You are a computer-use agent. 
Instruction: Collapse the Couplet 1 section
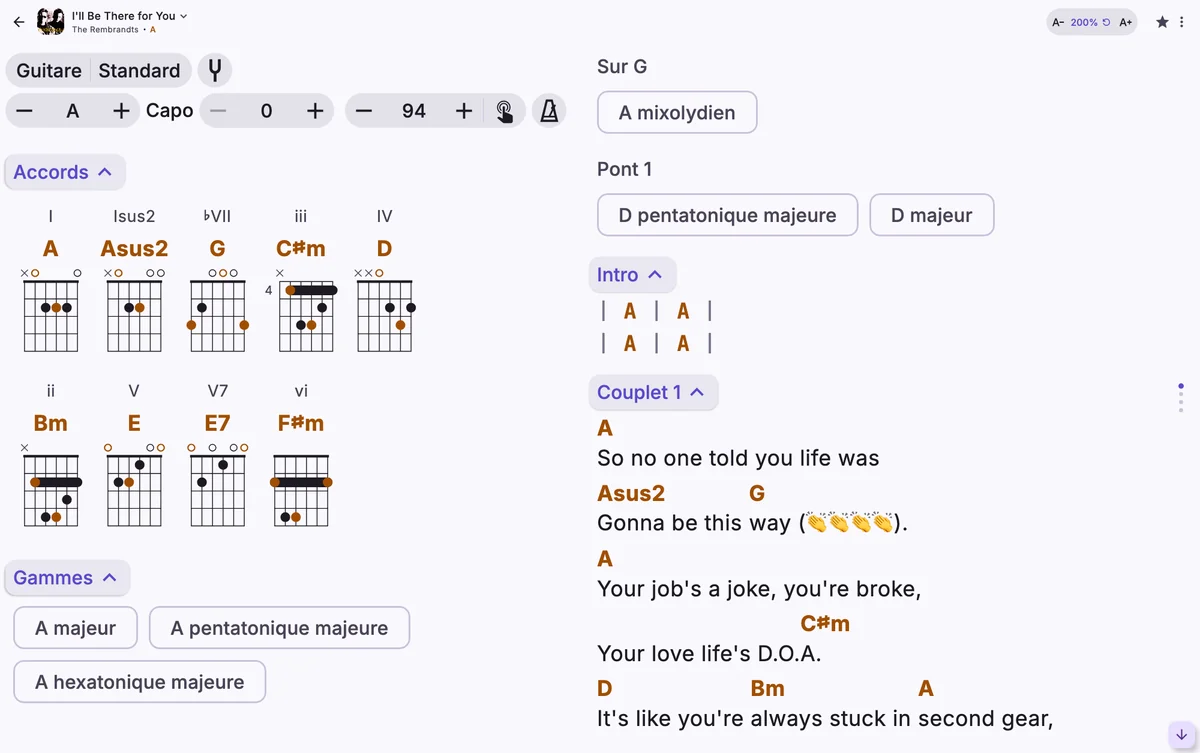click(653, 393)
